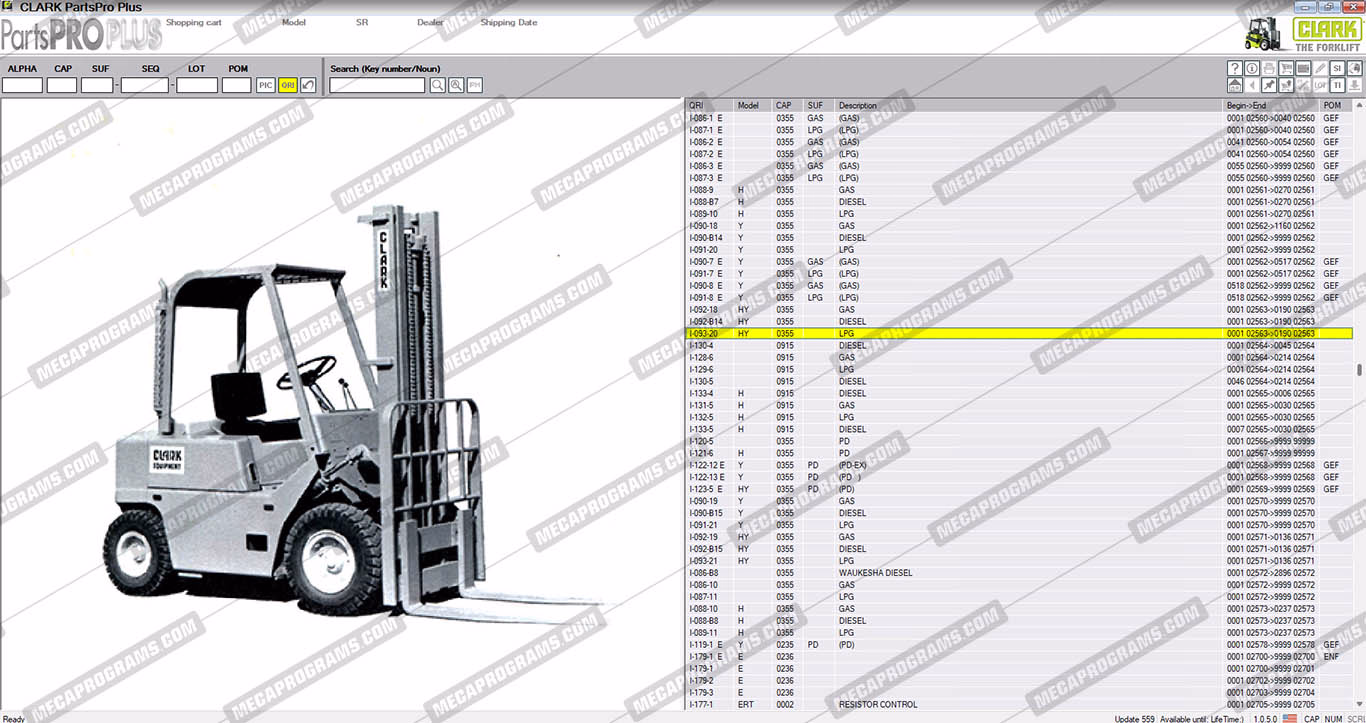Click the LOP toolbar icon
This screenshot has height=723, width=1366.
(x=1320, y=85)
